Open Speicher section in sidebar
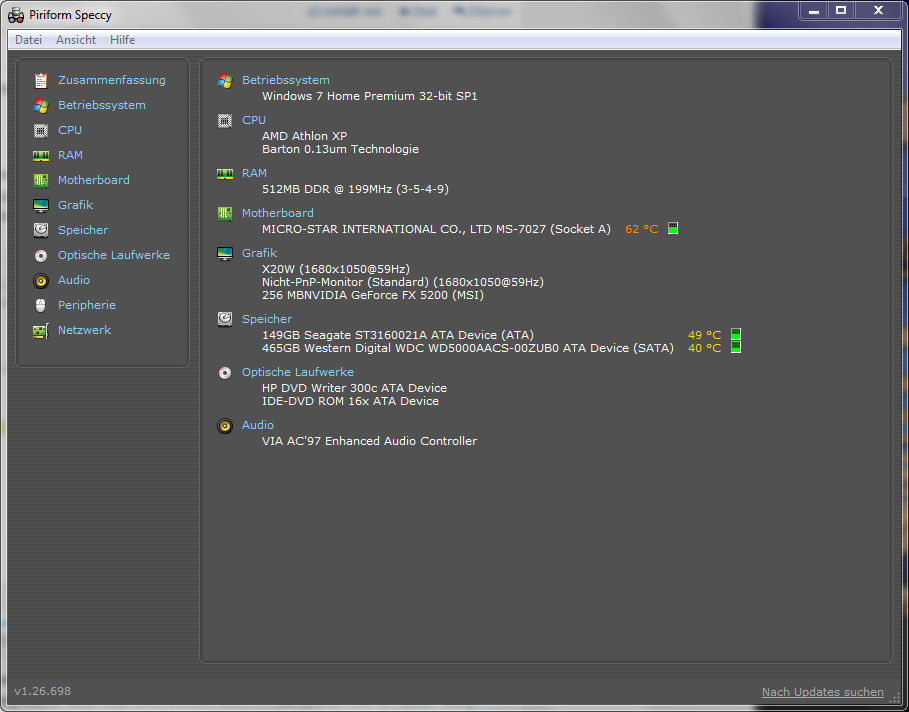This screenshot has height=712, width=909. tap(82, 230)
